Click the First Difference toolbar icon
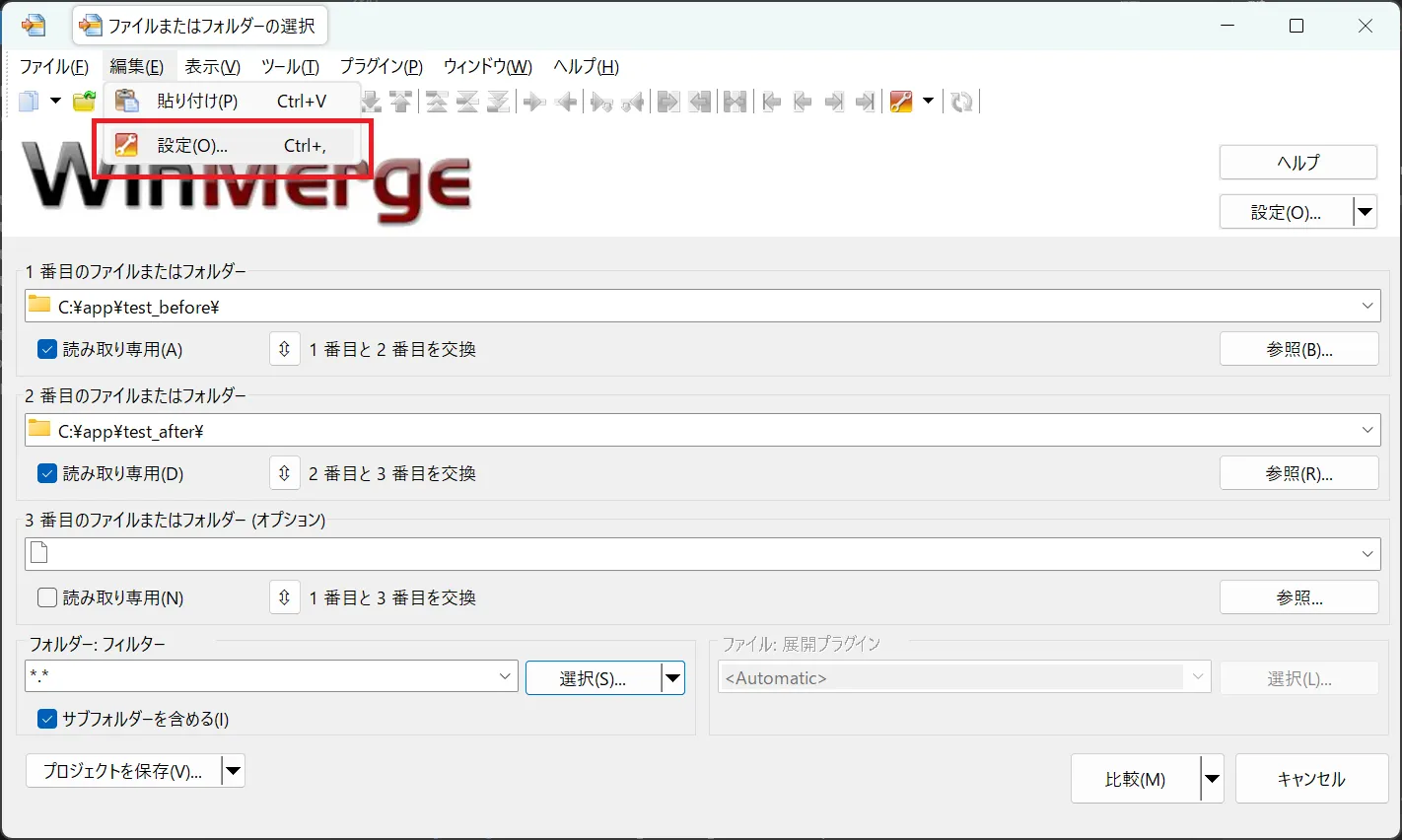This screenshot has width=1402, height=840. [x=437, y=102]
